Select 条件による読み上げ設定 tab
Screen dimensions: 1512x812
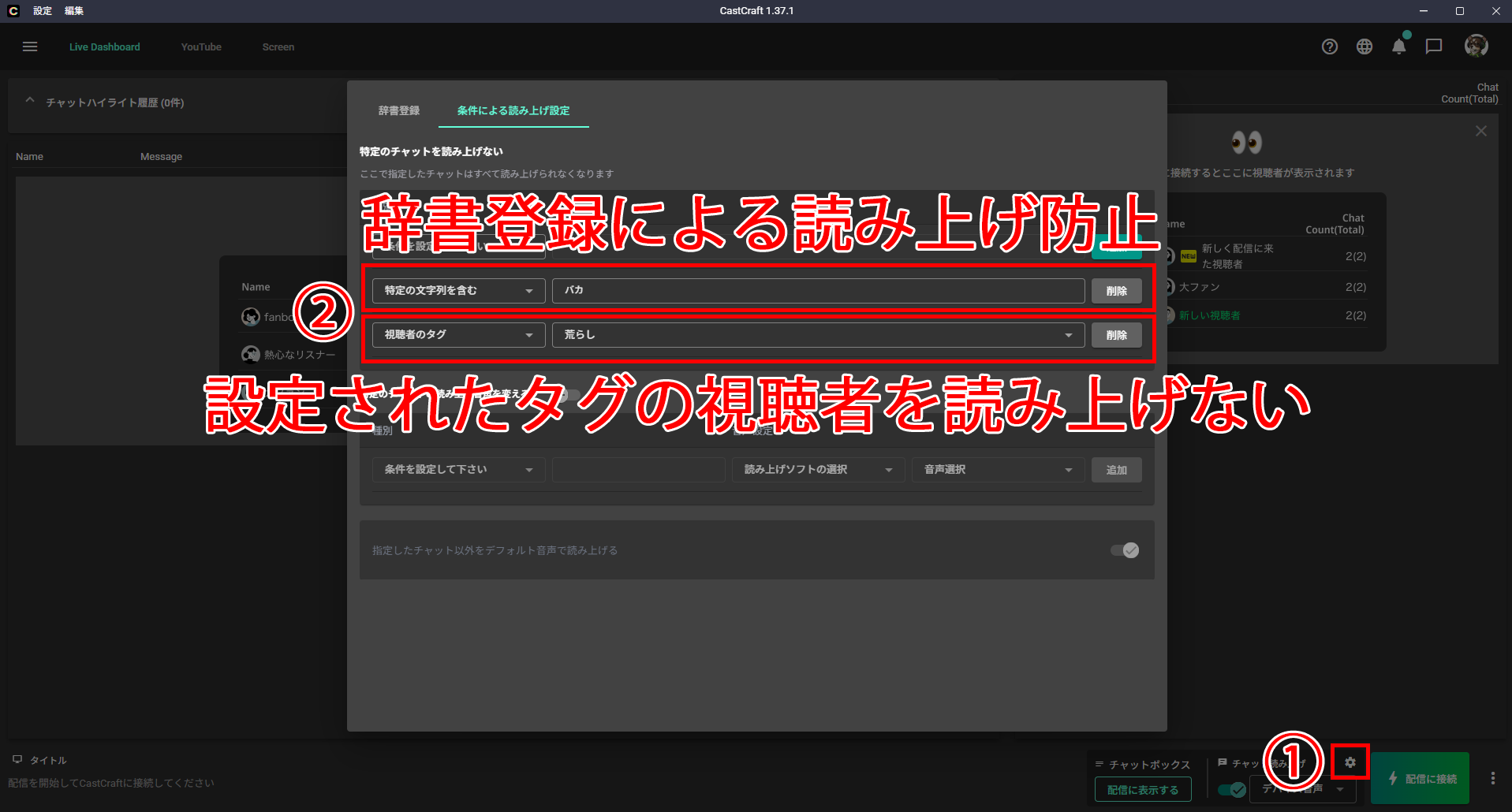[513, 111]
